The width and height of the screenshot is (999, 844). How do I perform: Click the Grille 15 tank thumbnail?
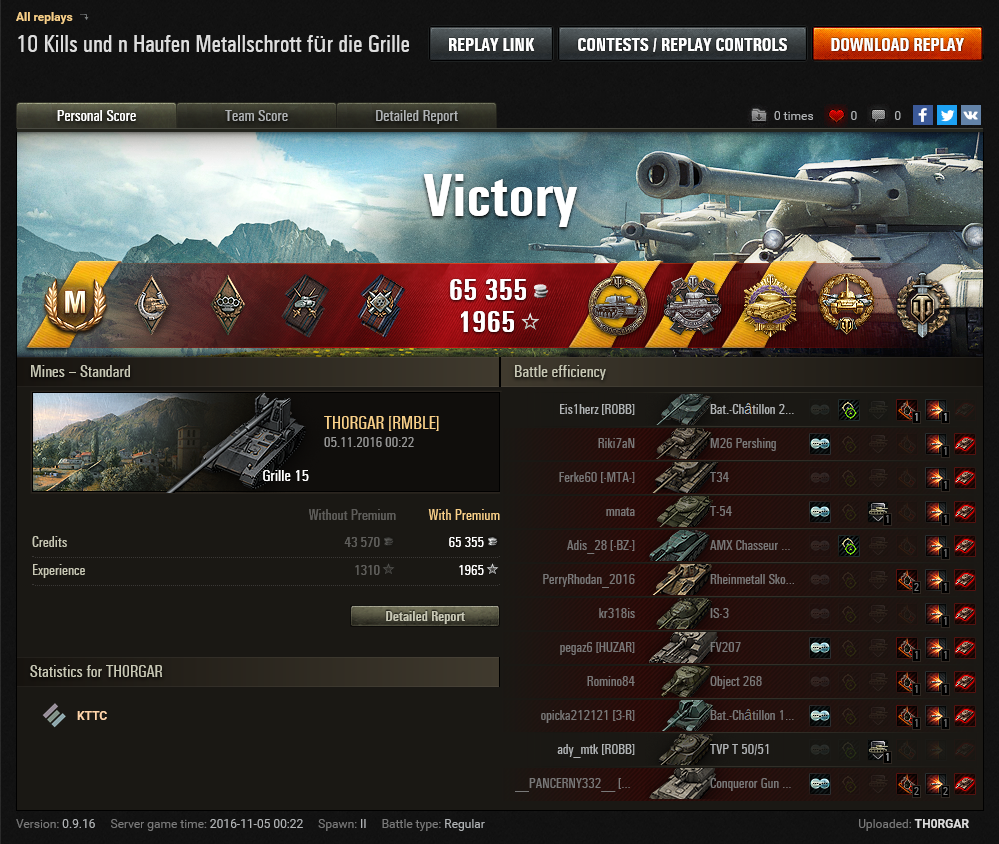click(x=171, y=442)
